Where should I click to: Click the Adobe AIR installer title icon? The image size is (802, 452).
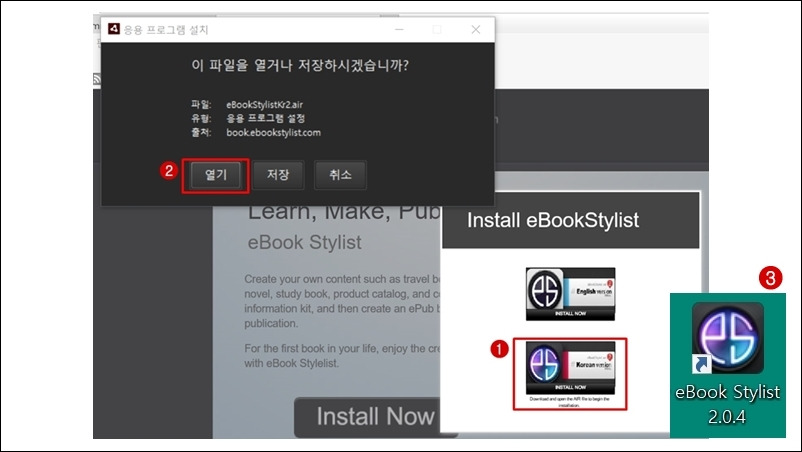(114, 29)
